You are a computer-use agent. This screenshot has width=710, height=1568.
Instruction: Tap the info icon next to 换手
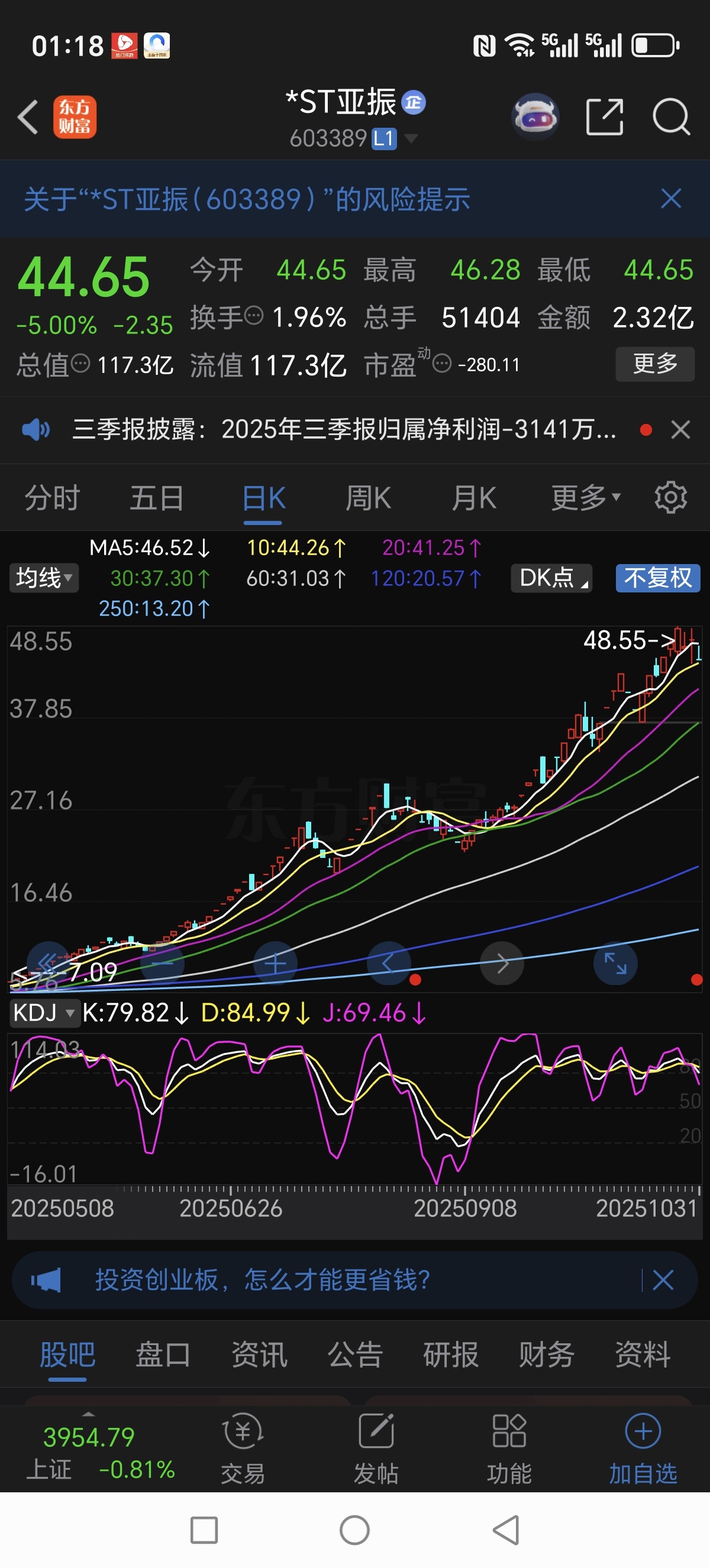click(254, 316)
